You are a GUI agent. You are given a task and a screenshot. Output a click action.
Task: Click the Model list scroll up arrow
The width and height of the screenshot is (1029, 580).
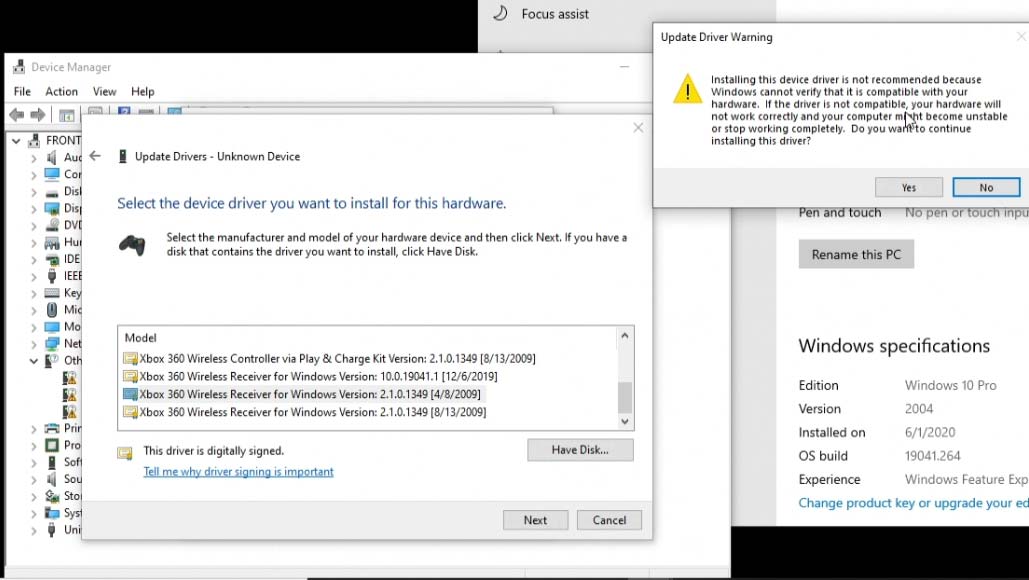pos(625,335)
